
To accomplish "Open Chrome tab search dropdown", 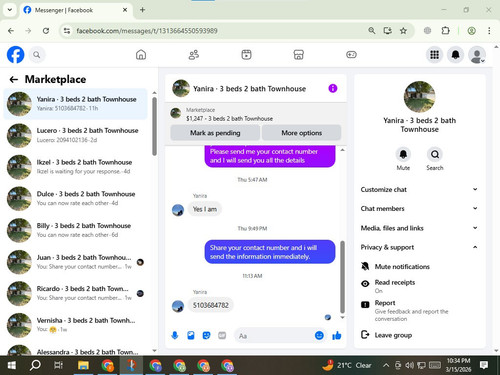I will pos(10,10).
